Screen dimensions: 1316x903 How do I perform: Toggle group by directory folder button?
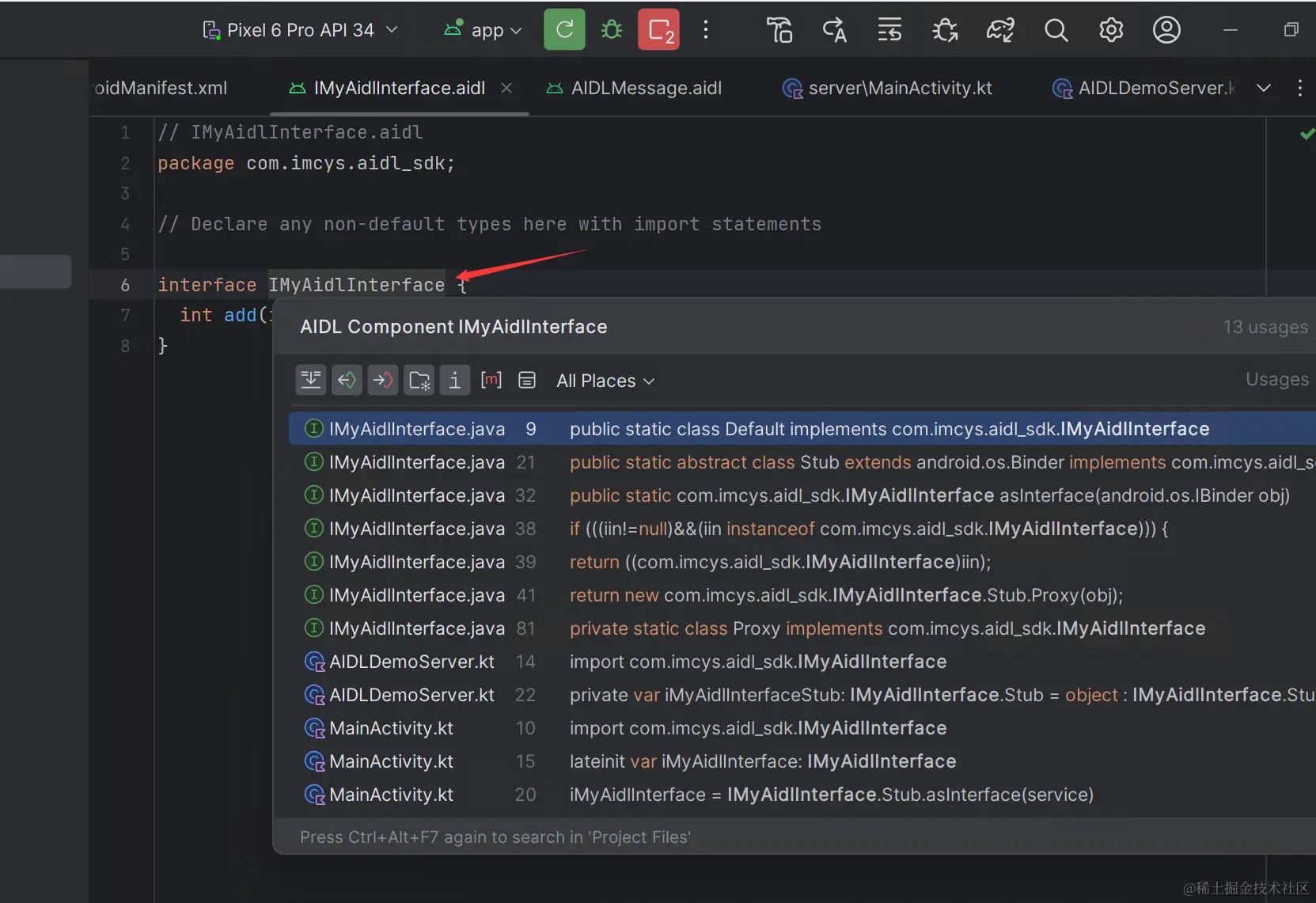click(x=419, y=381)
